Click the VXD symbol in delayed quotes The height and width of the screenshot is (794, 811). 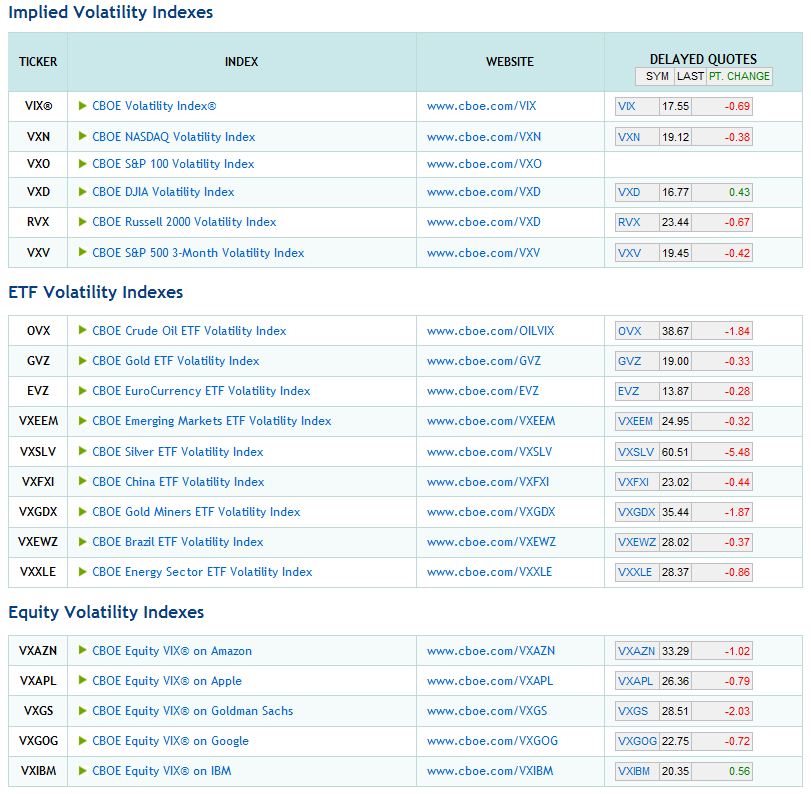(x=629, y=192)
